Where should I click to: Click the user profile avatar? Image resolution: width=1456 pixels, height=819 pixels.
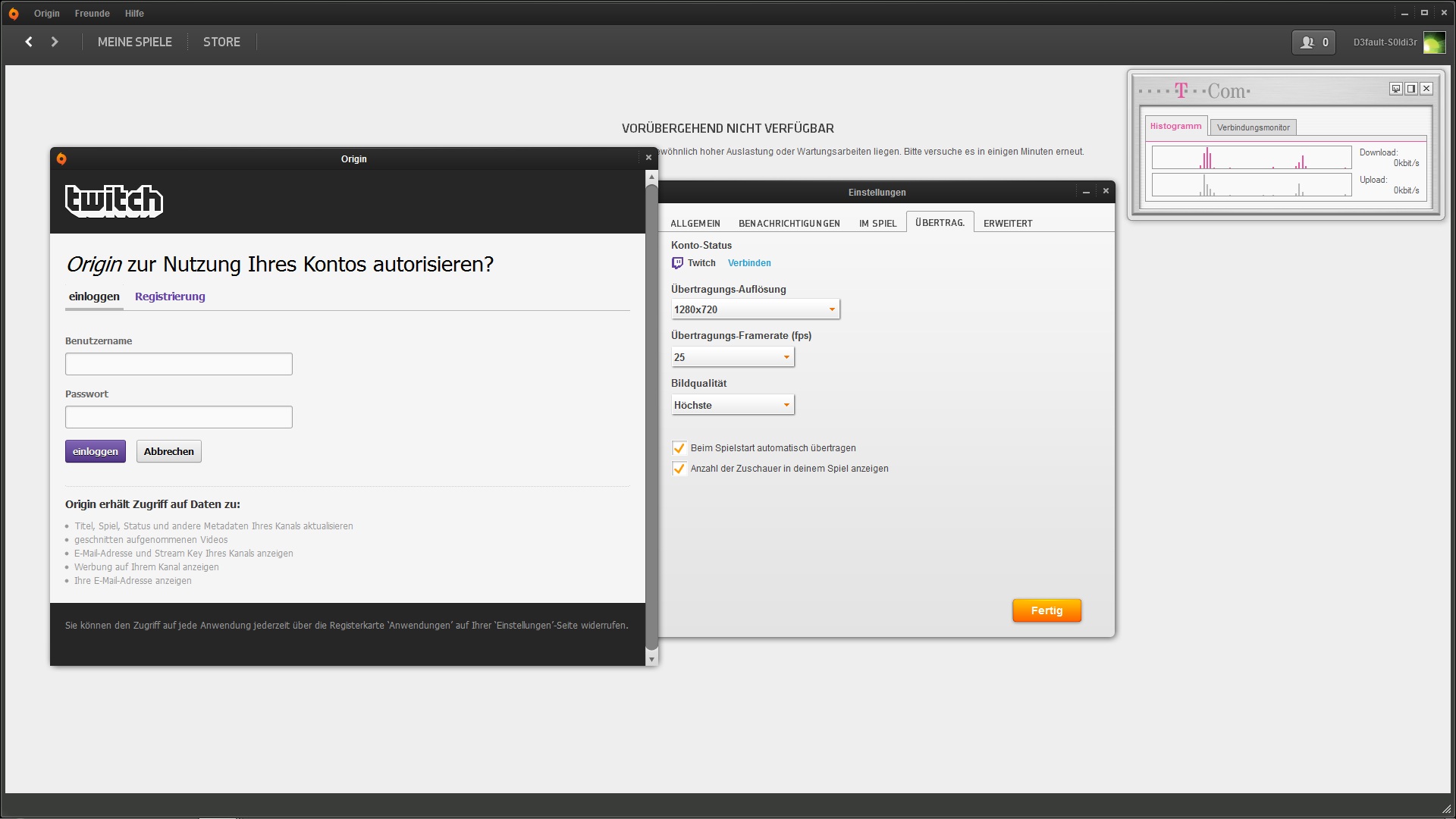1434,42
